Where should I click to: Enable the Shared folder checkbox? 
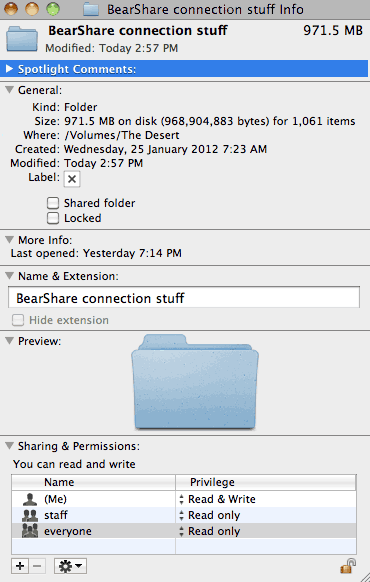tap(53, 203)
